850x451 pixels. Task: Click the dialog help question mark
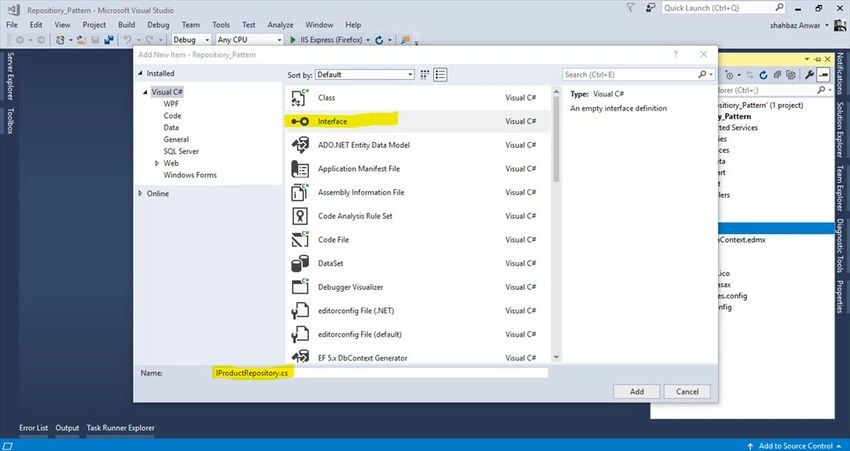coord(675,54)
